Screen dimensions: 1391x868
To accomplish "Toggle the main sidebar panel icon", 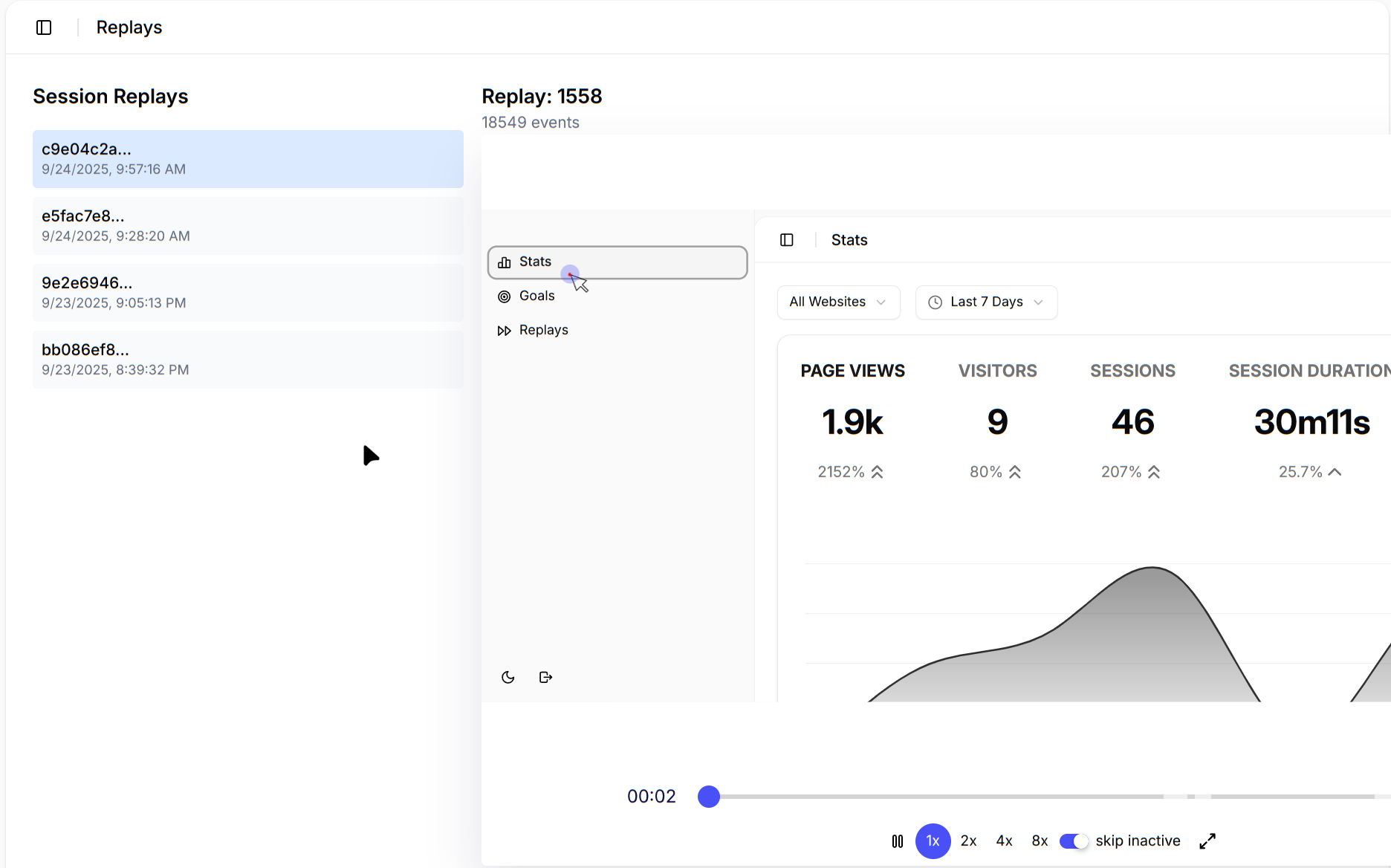I will coord(44,27).
